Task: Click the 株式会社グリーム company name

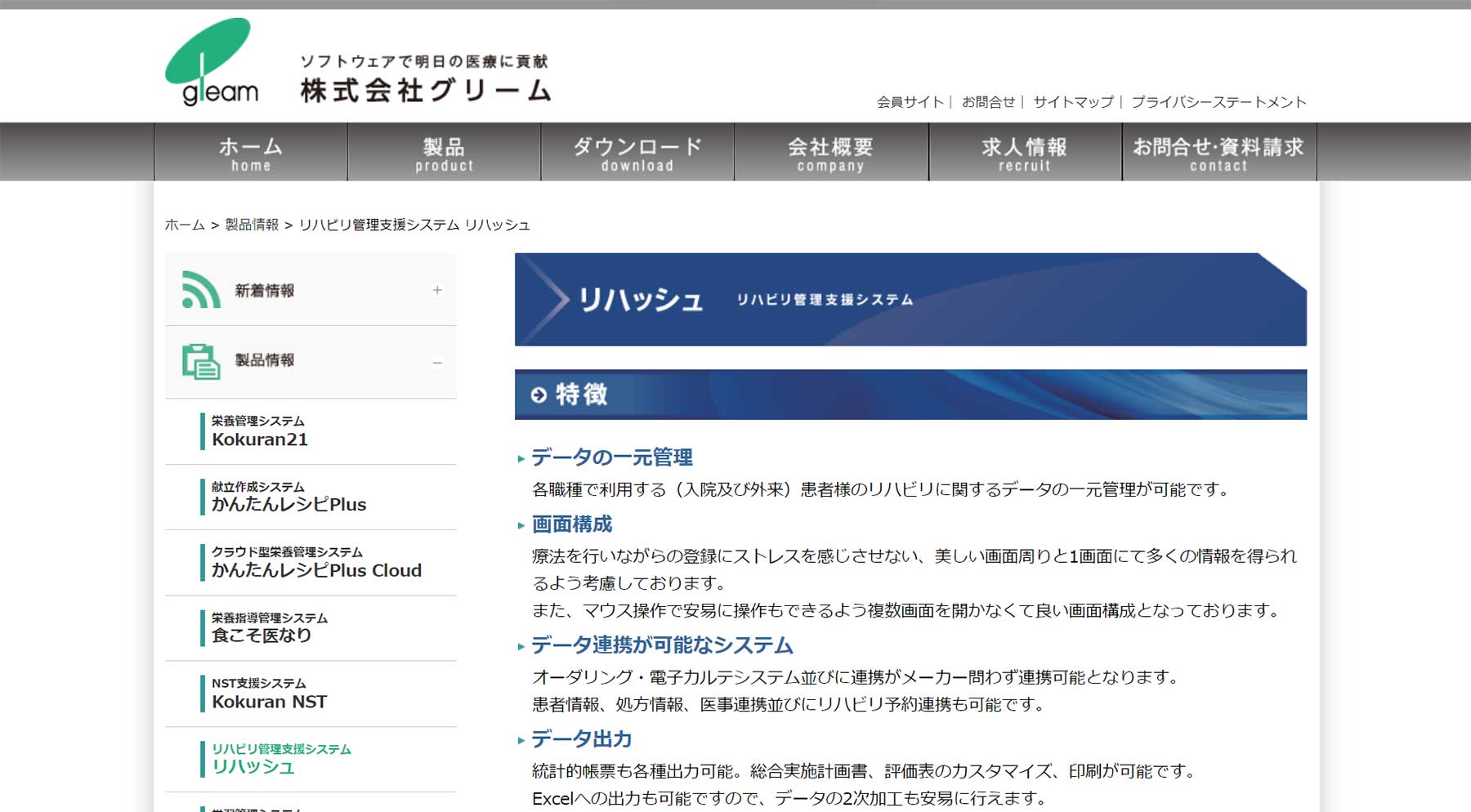Action: click(x=426, y=90)
